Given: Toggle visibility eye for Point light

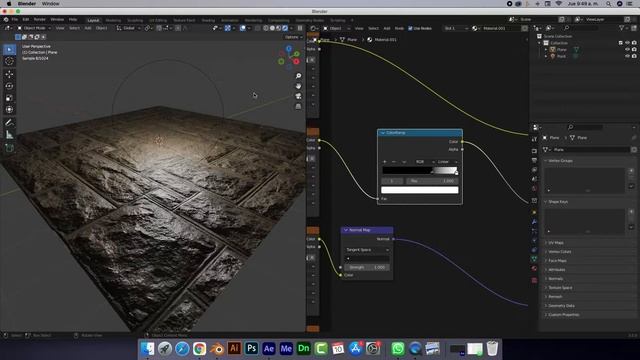Looking at the screenshot, I should (627, 56).
